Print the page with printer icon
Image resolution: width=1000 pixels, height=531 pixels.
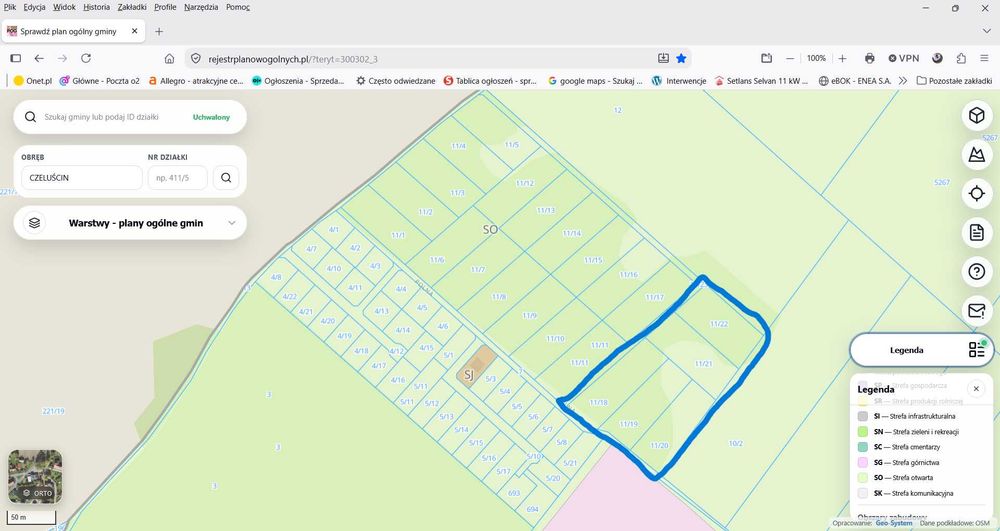[x=869, y=58]
